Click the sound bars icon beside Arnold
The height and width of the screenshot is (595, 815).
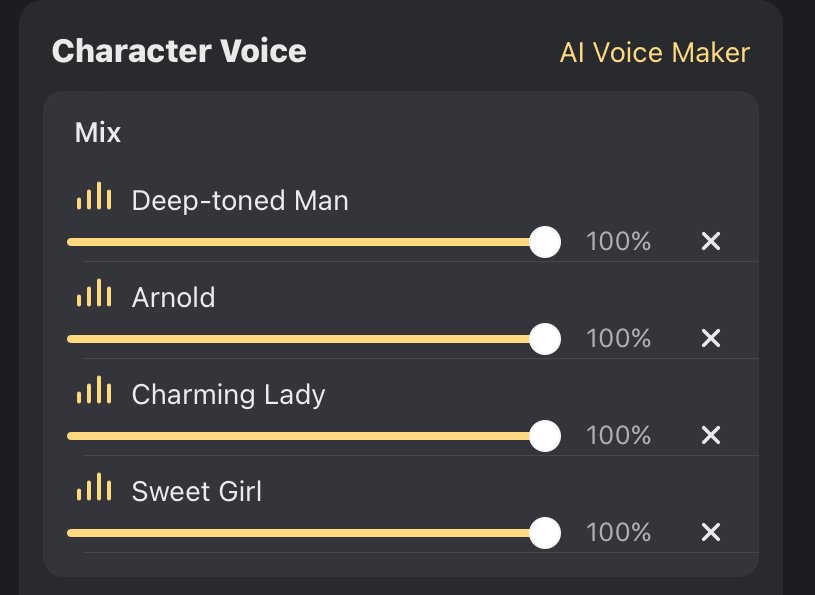[94, 295]
